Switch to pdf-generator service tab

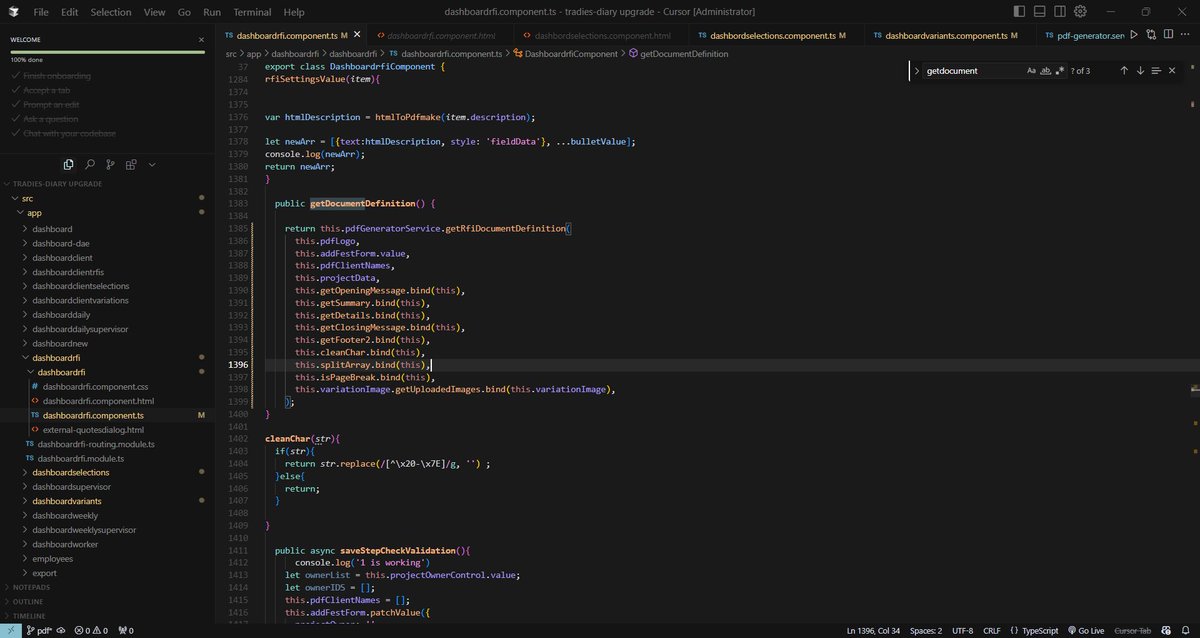(x=1083, y=35)
